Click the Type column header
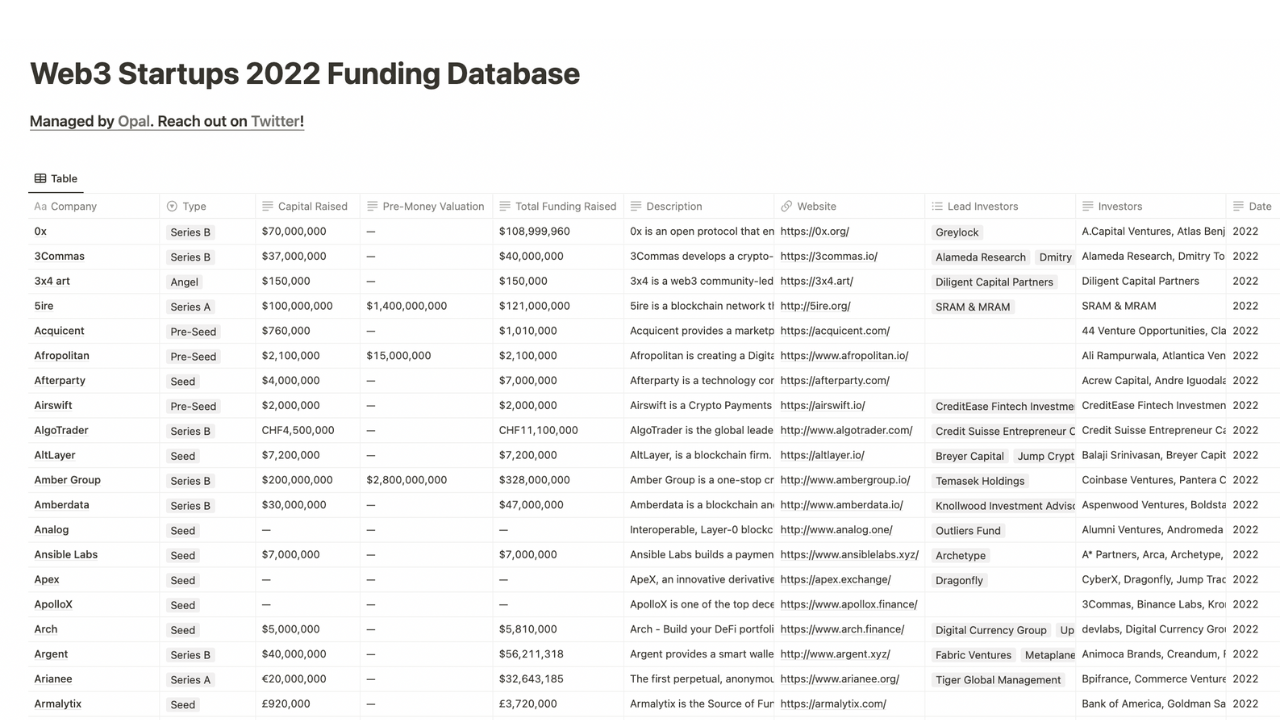The image size is (1280, 720). [x=208, y=206]
